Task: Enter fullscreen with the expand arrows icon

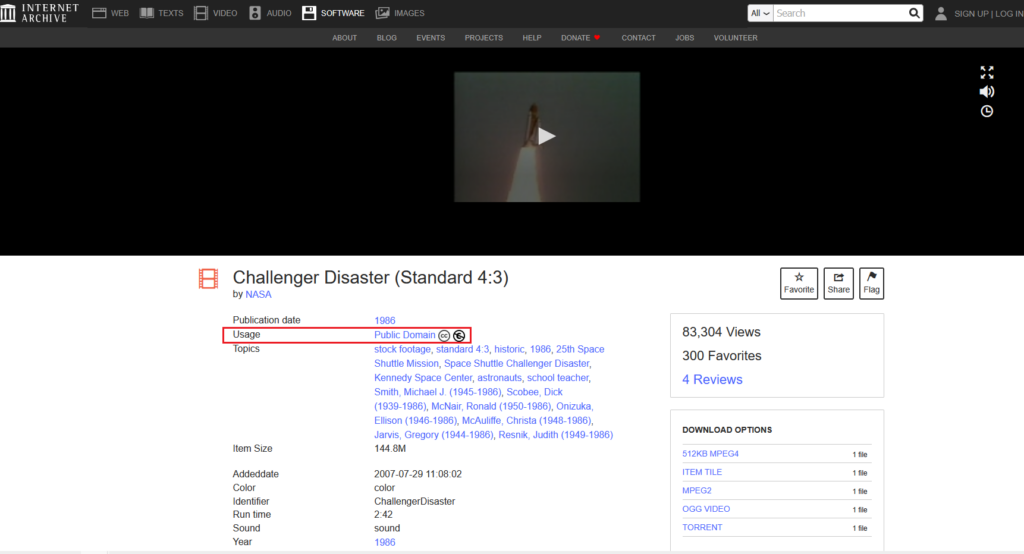Action: point(987,72)
